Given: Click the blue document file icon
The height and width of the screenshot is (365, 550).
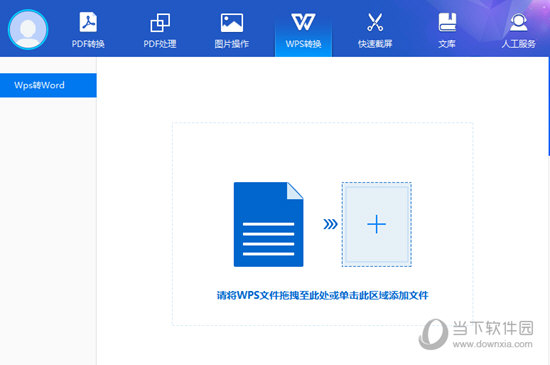Looking at the screenshot, I should (268, 224).
